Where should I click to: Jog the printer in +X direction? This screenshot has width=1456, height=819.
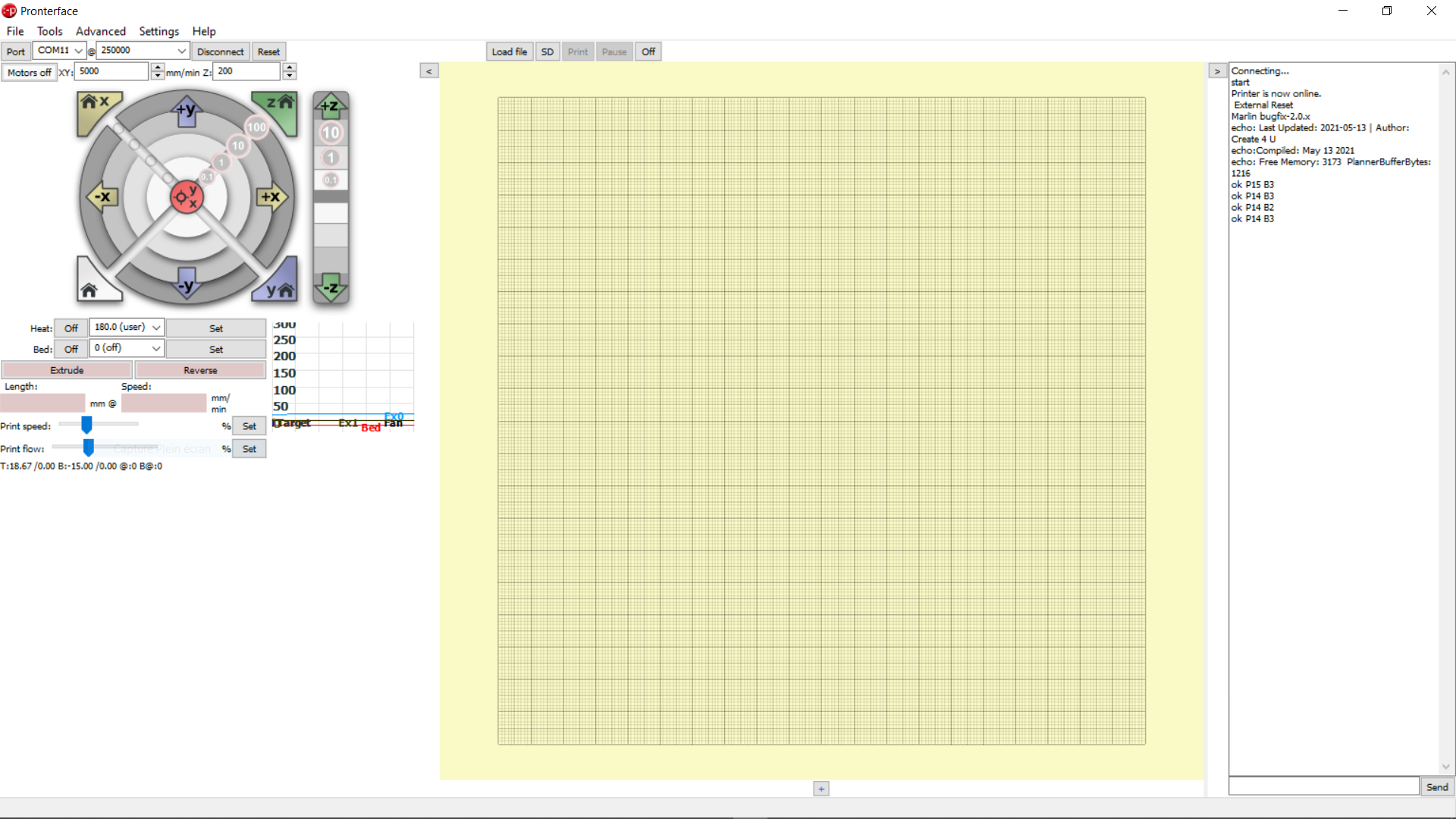(271, 197)
